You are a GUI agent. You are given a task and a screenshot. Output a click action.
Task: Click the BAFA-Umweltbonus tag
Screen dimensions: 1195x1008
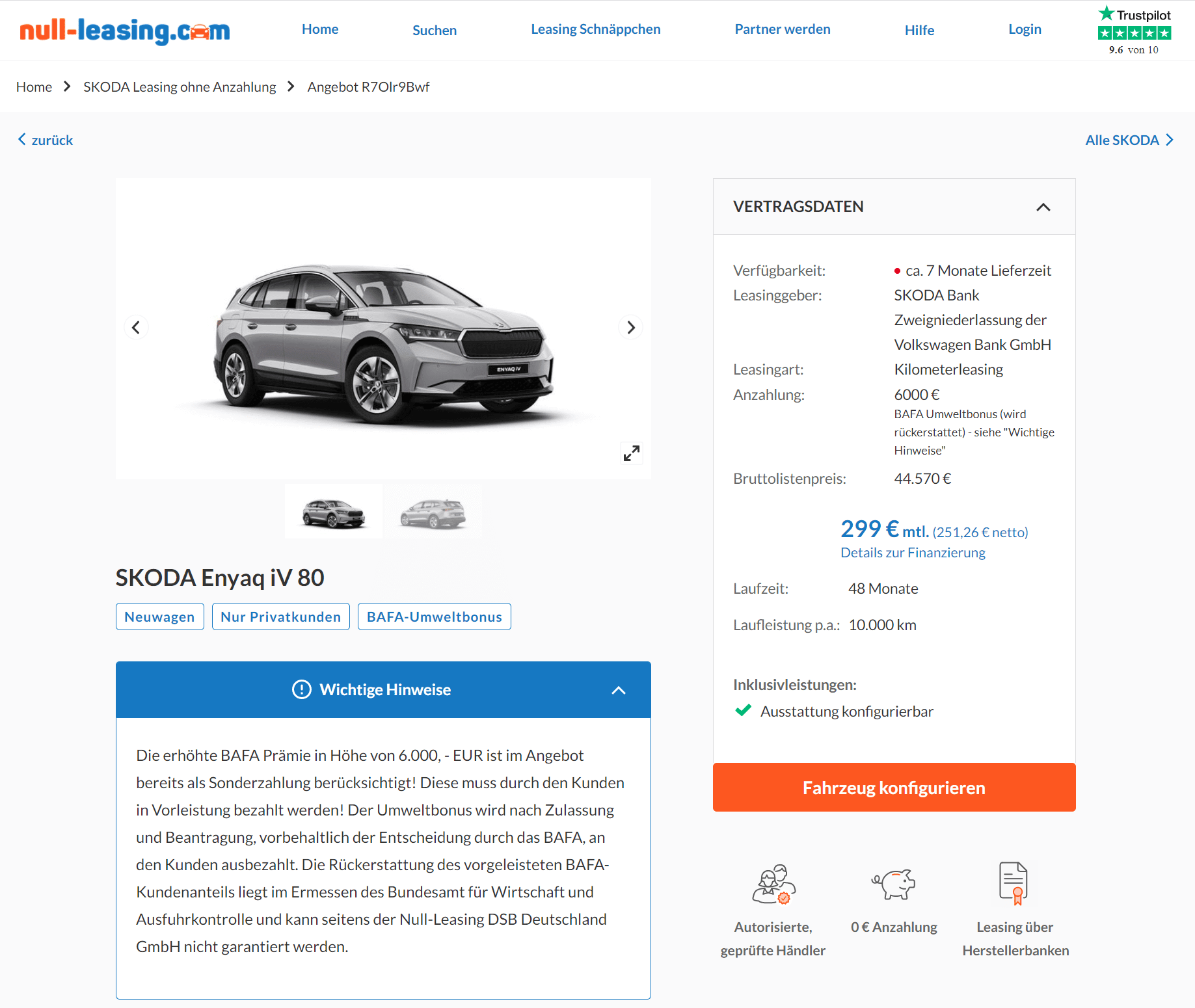434,617
